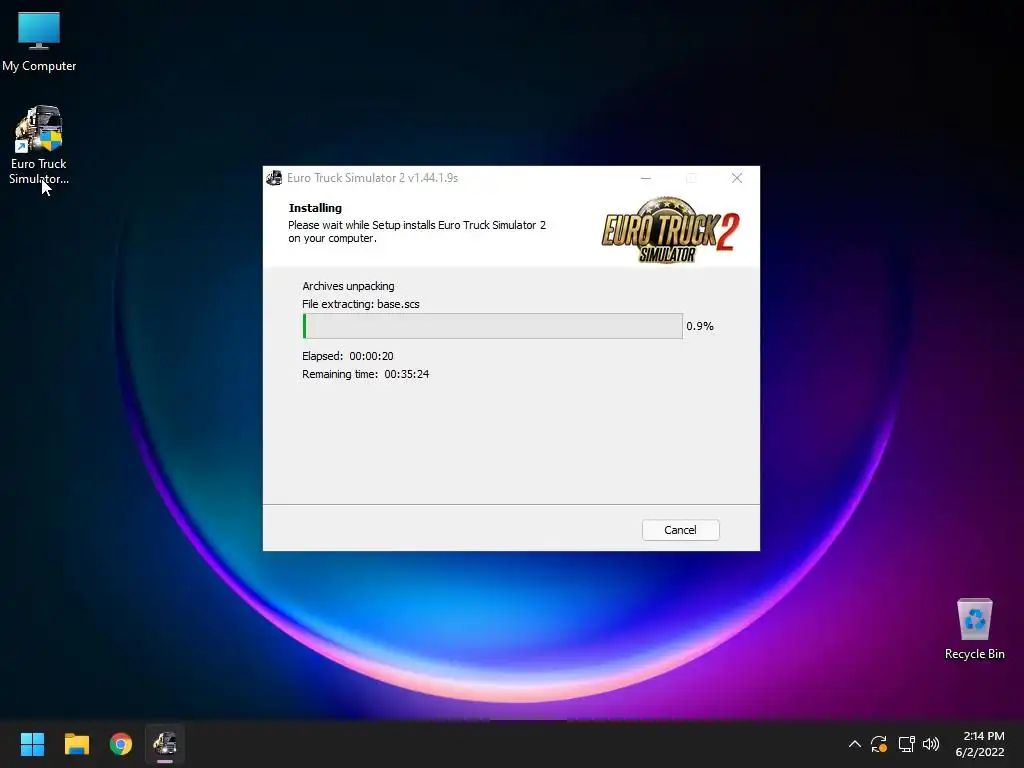Select the Recycle Bin desktop icon
This screenshot has width=1024, height=768.
pos(974,629)
